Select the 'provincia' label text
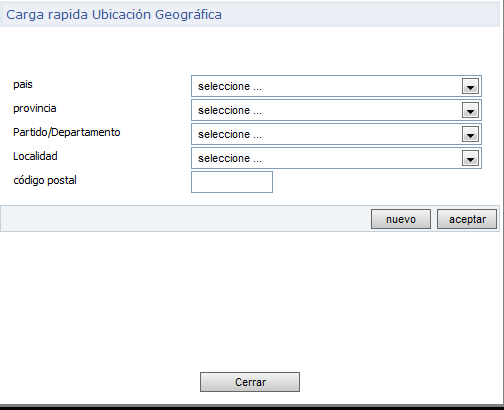Screen dimensions: 504x410 tap(35, 109)
